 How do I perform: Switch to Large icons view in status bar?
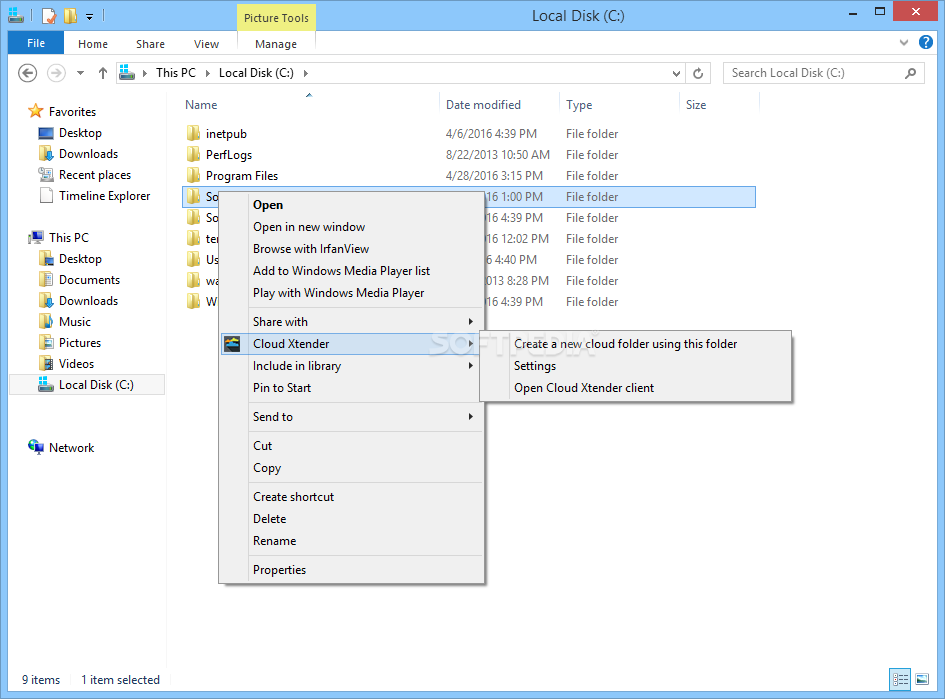click(922, 680)
